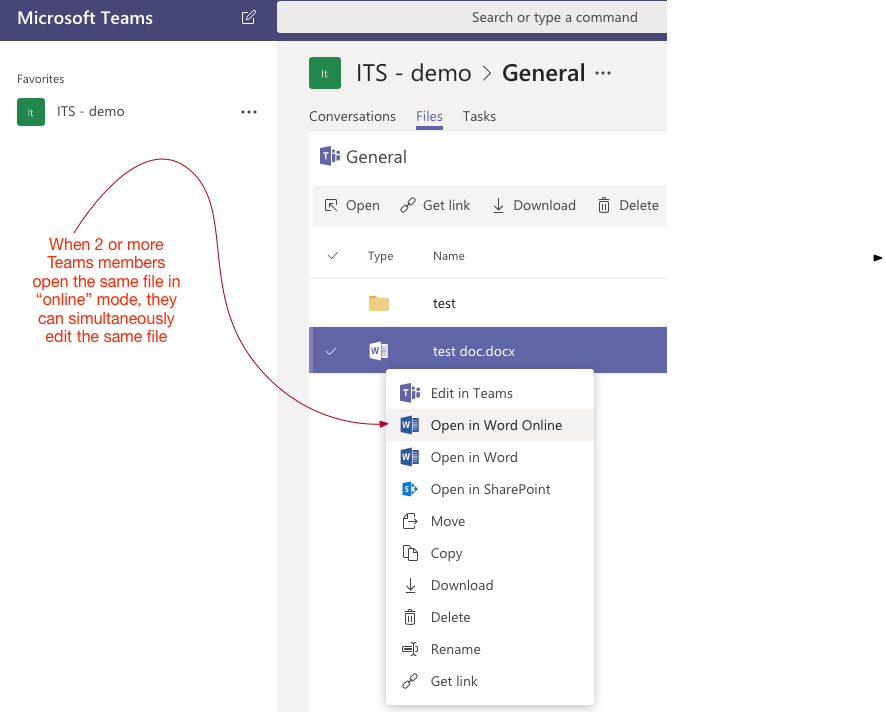This screenshot has height=712, width=886.
Task: Click Delete in the files toolbar
Action: coord(628,205)
